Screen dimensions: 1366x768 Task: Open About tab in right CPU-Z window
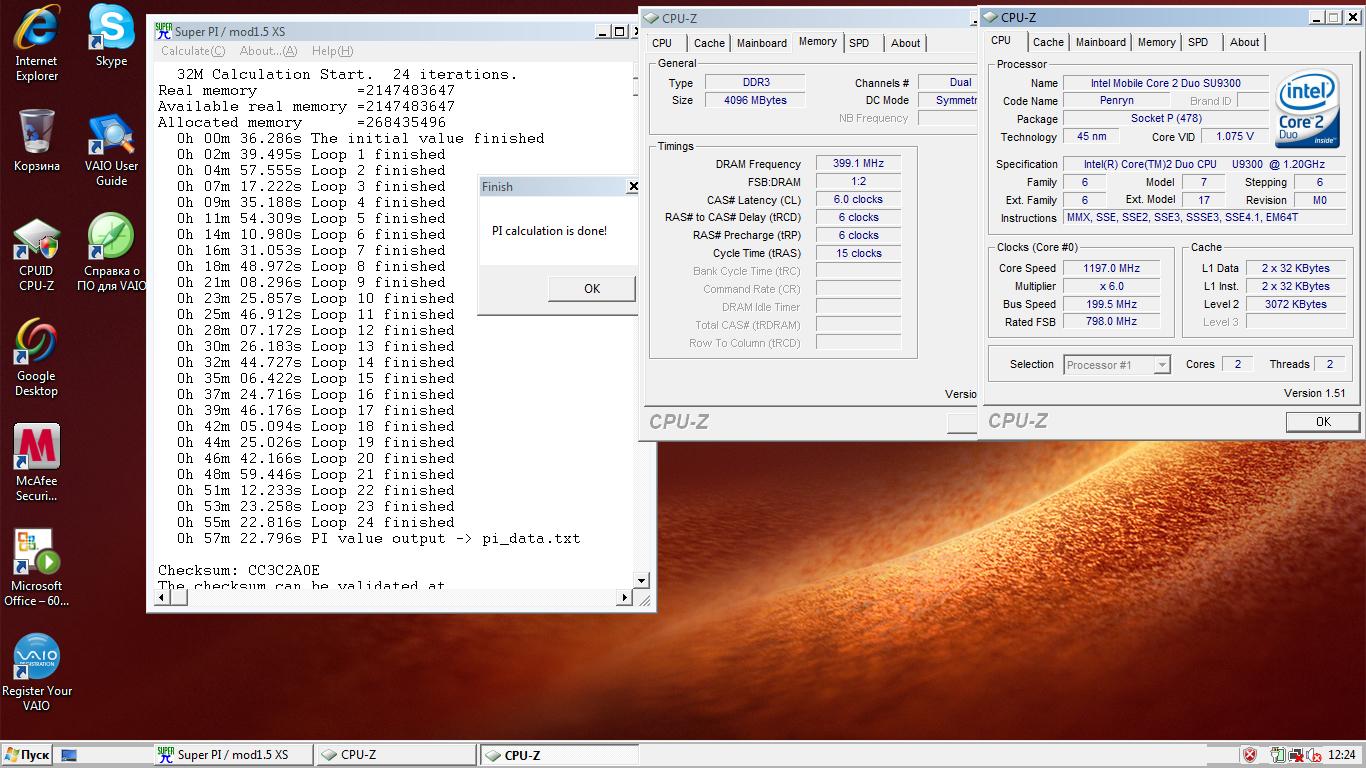[1244, 42]
